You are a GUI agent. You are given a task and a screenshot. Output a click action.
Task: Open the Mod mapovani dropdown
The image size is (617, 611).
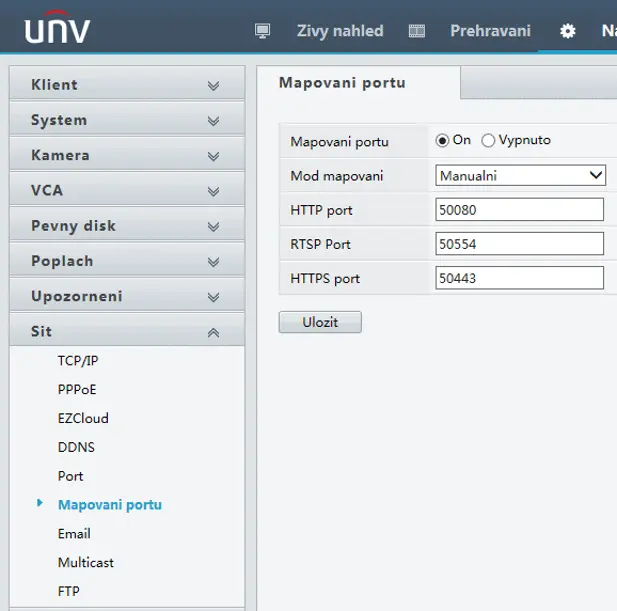point(520,175)
